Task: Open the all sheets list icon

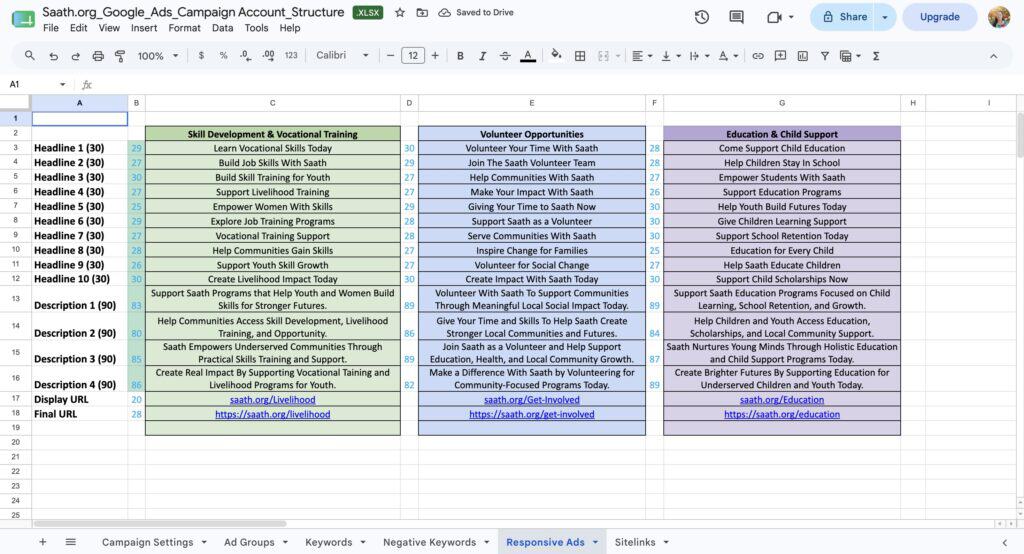Action: click(71, 542)
